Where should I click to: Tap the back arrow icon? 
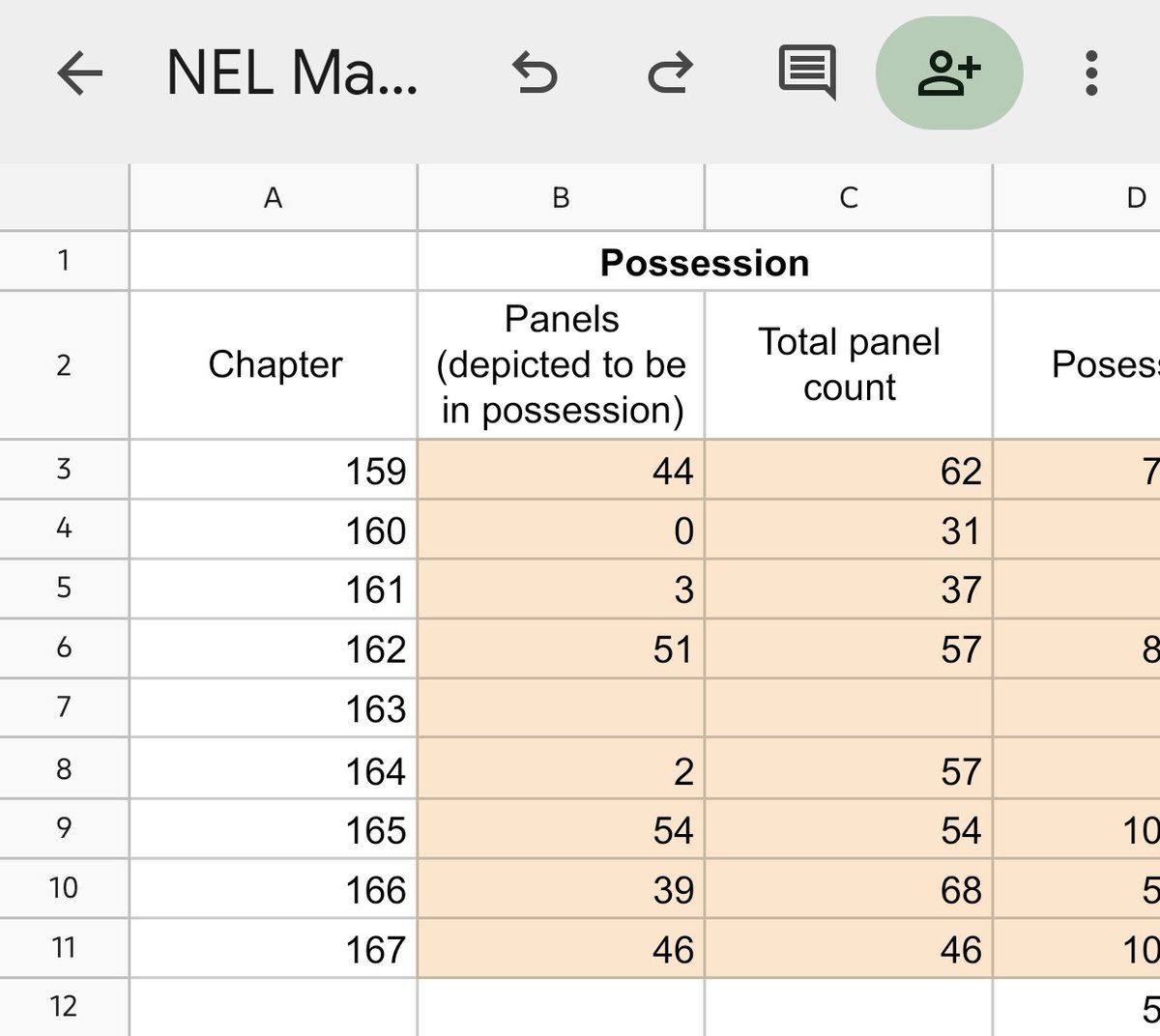click(79, 73)
